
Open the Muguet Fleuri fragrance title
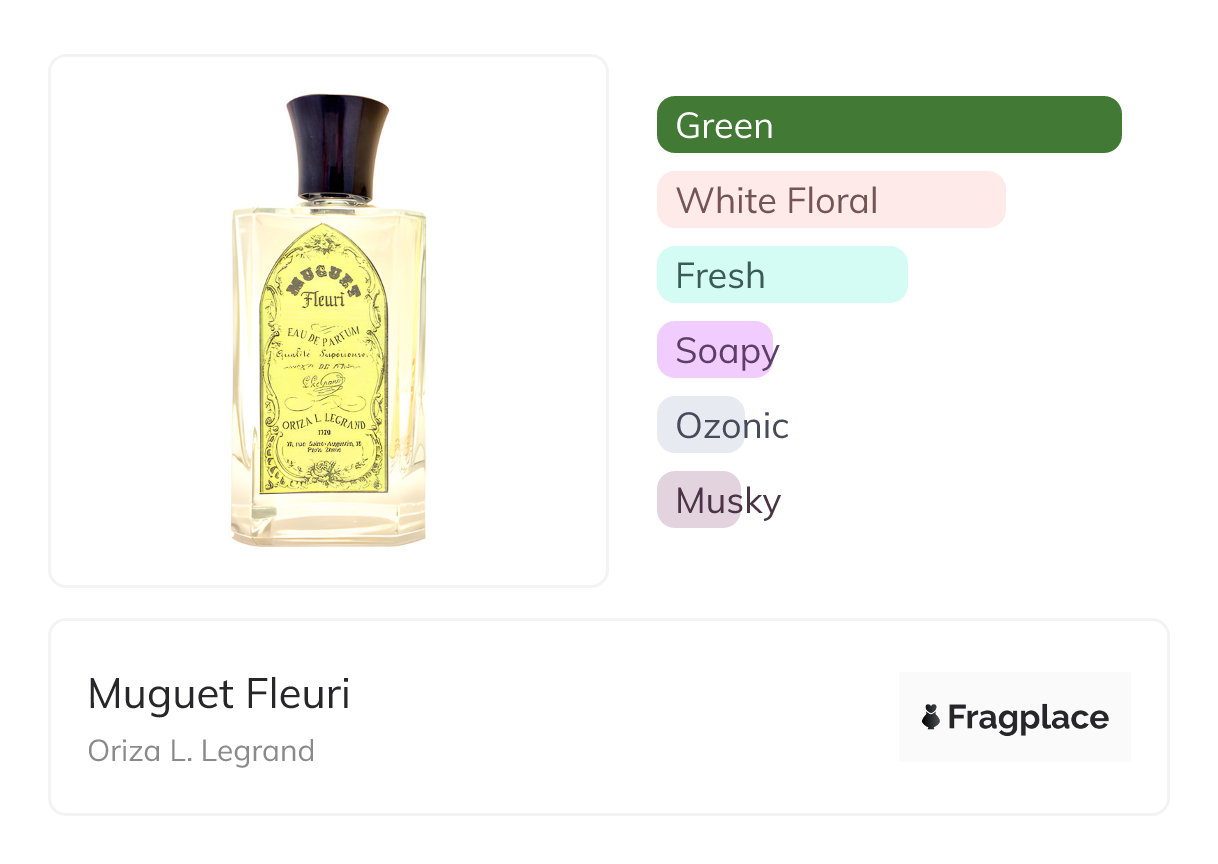point(219,694)
